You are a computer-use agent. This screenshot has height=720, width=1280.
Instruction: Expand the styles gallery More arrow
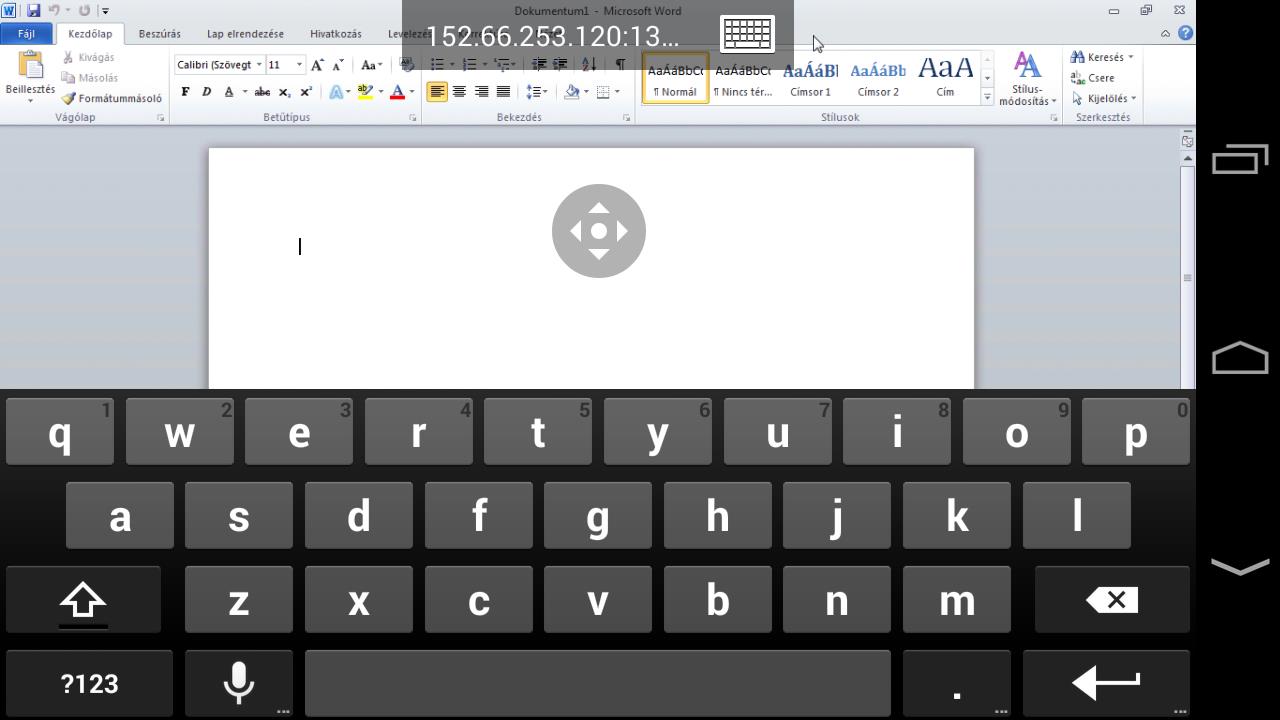988,98
